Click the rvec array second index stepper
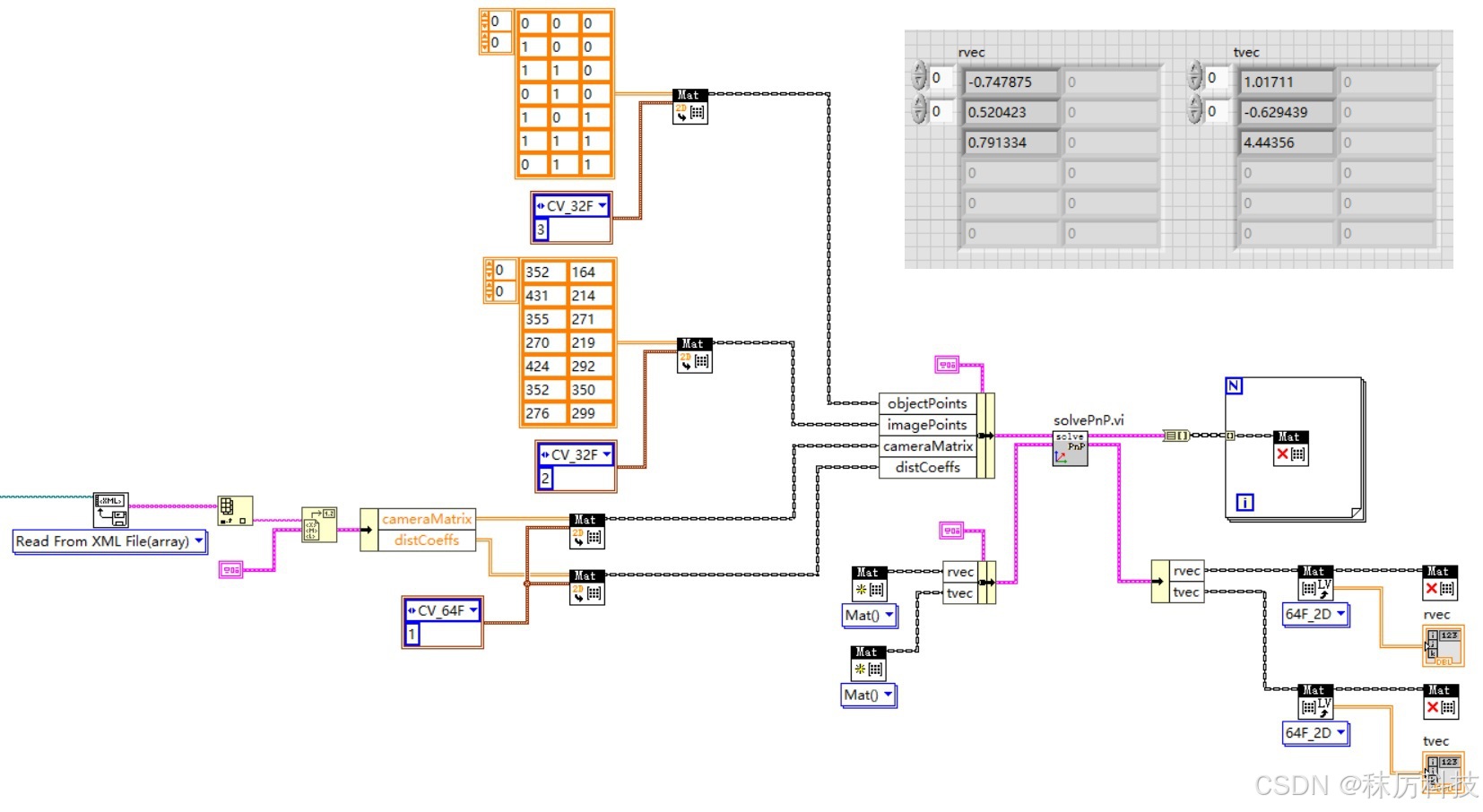The width and height of the screenshot is (1483, 812). click(919, 110)
